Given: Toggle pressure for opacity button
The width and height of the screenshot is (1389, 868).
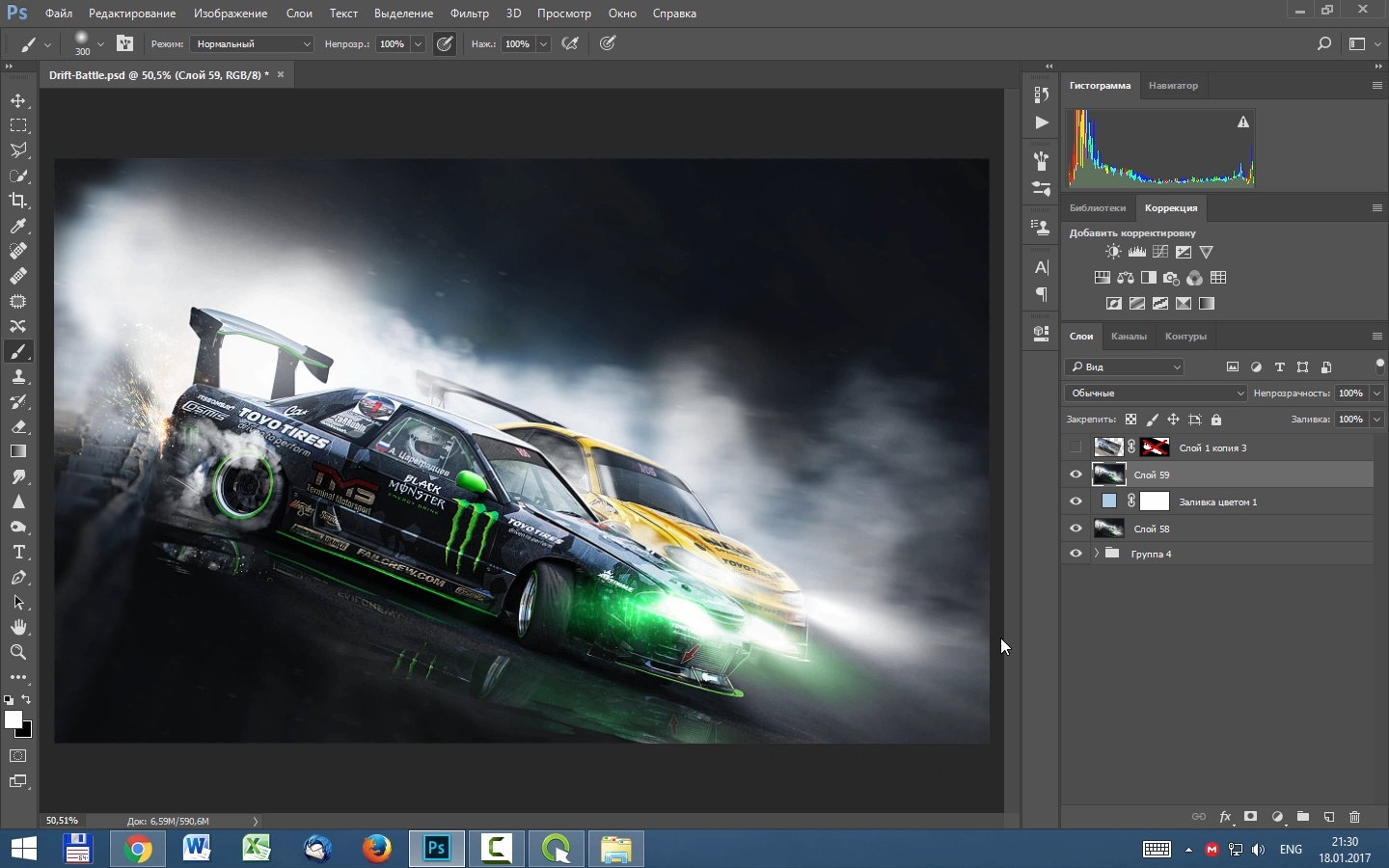Looking at the screenshot, I should pos(445,43).
